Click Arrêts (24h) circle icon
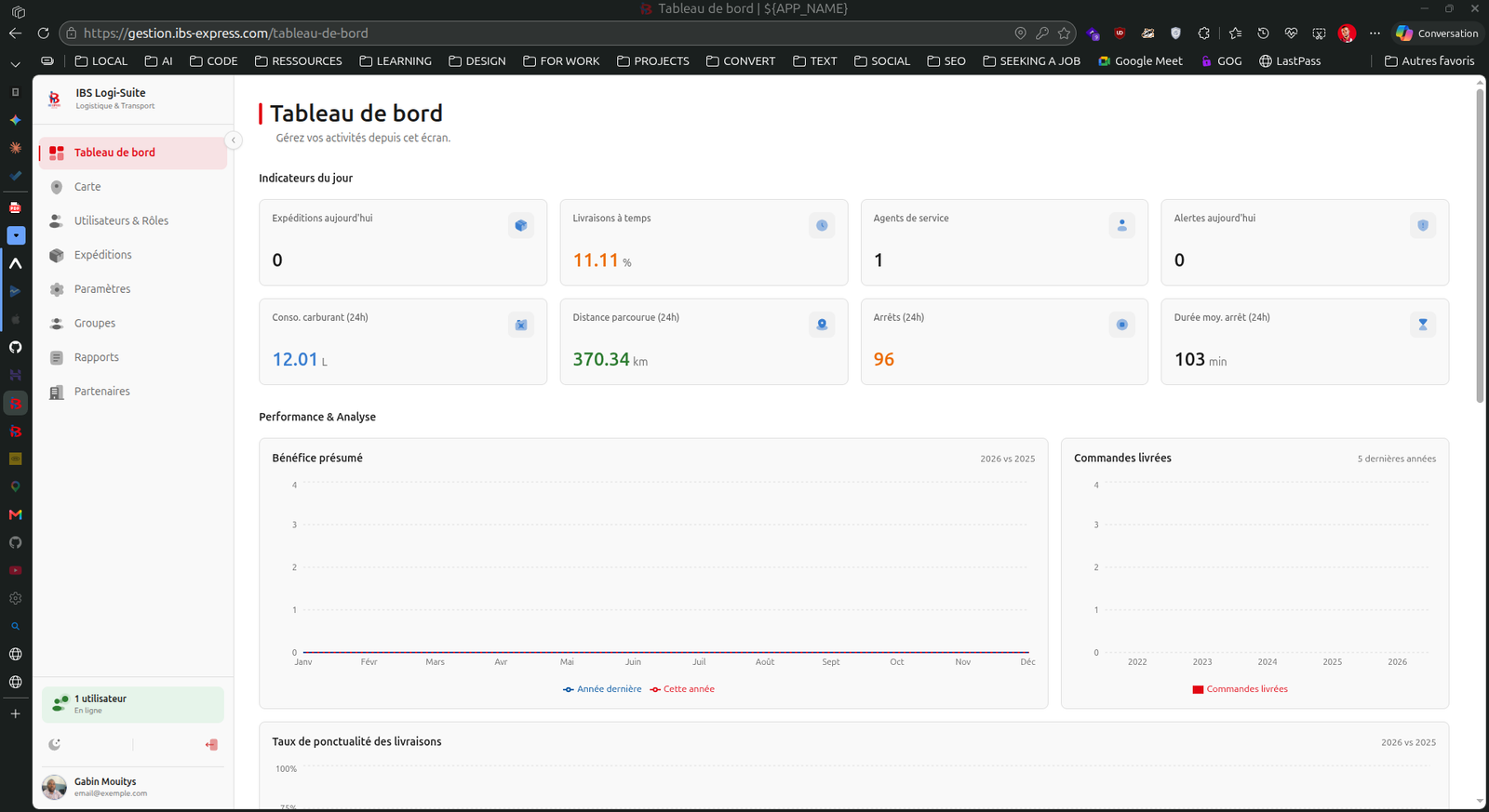1489x812 pixels. click(1122, 325)
